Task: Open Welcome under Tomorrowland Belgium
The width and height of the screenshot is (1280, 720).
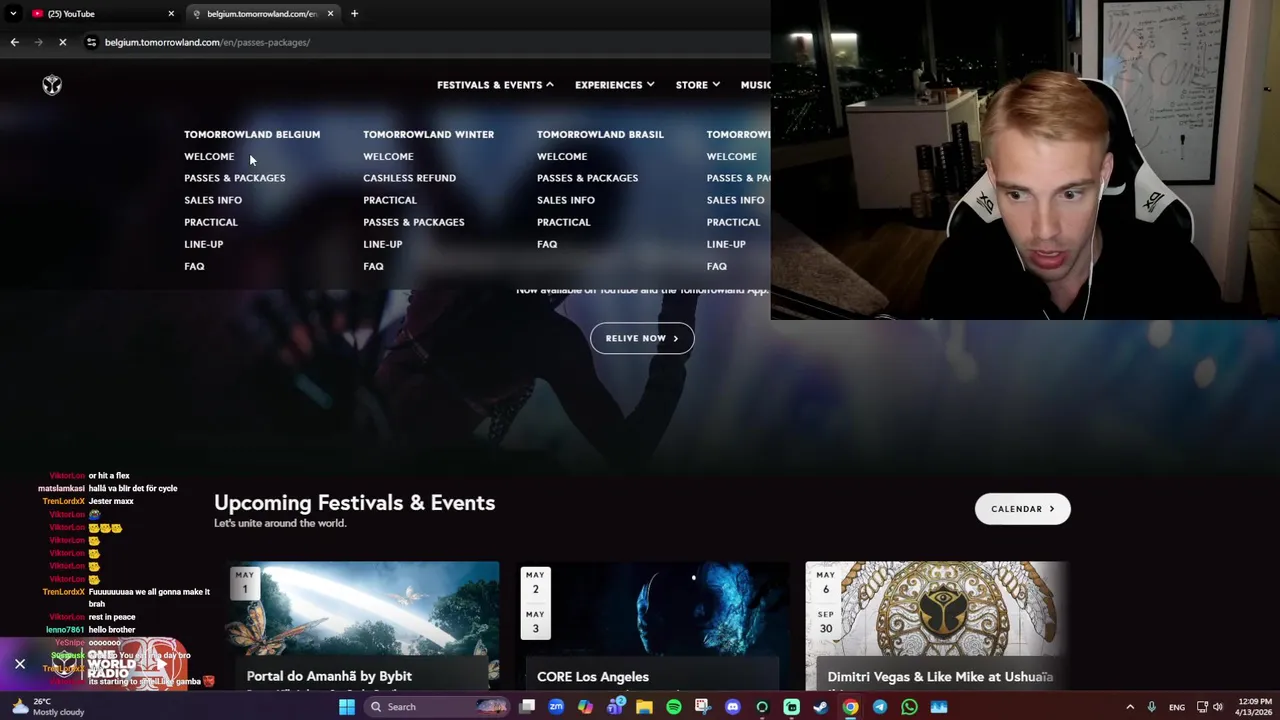Action: [x=209, y=156]
